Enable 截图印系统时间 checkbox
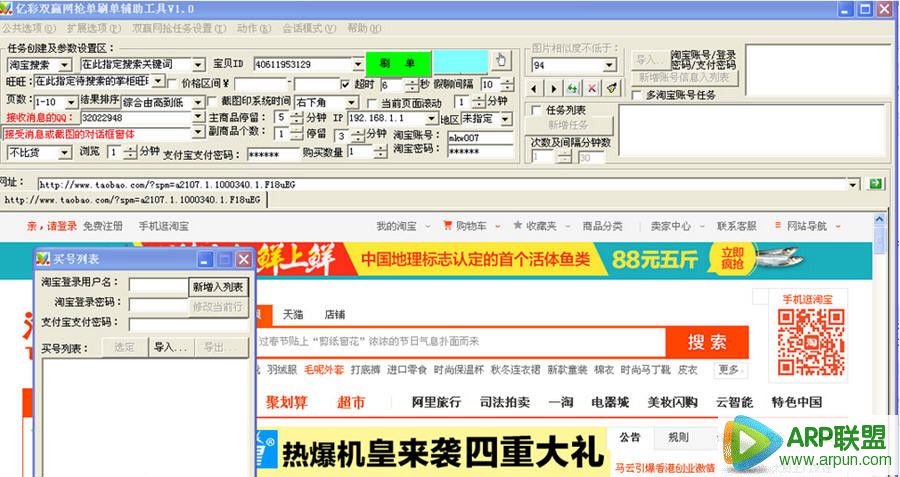This screenshot has width=900, height=477. (x=212, y=102)
